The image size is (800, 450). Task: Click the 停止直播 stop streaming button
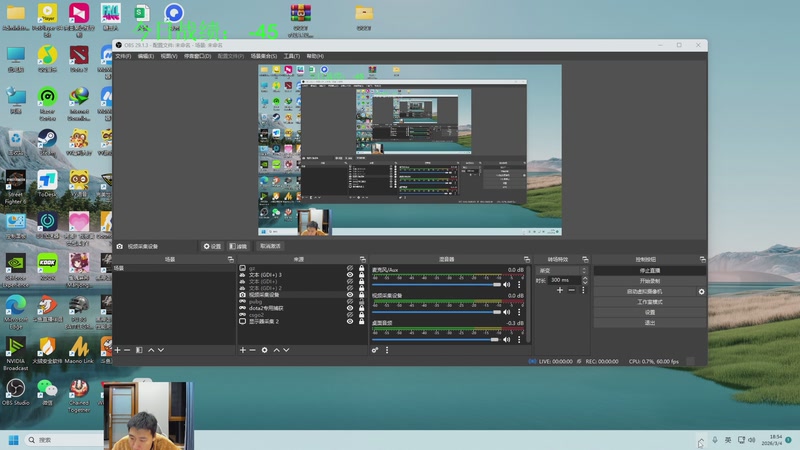coord(650,271)
